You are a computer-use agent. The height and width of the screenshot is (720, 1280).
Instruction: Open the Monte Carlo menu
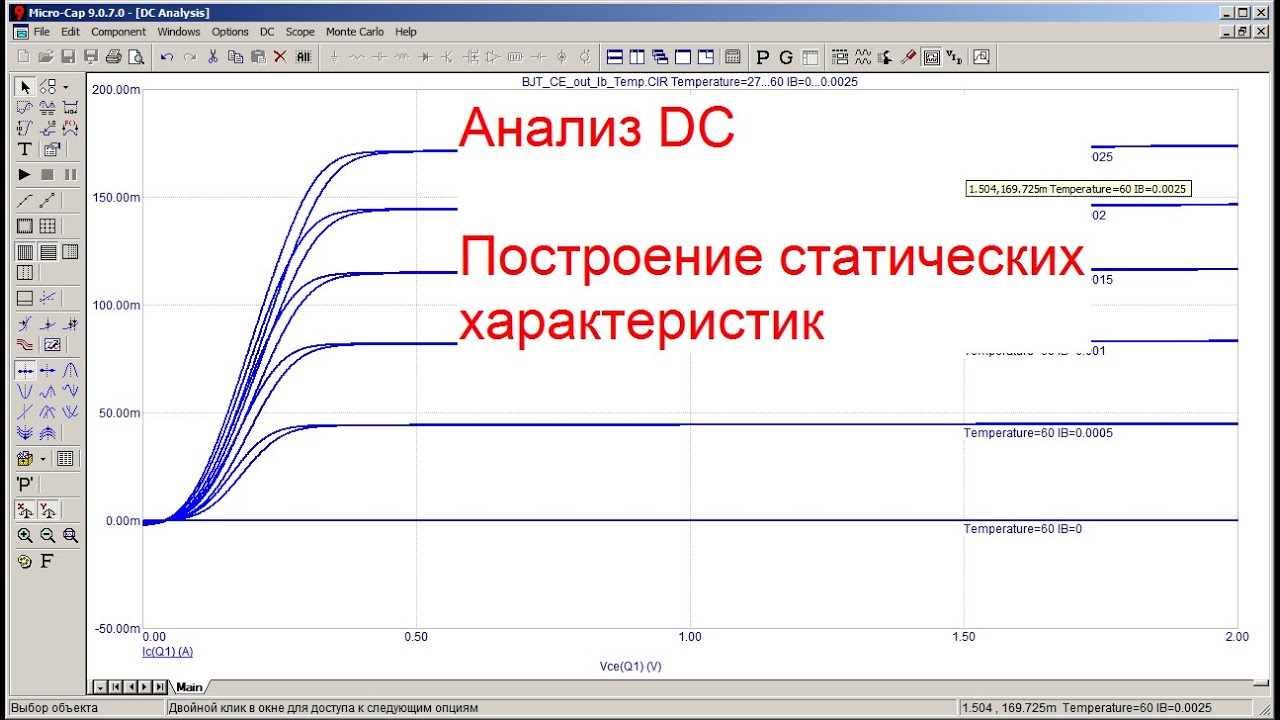355,32
